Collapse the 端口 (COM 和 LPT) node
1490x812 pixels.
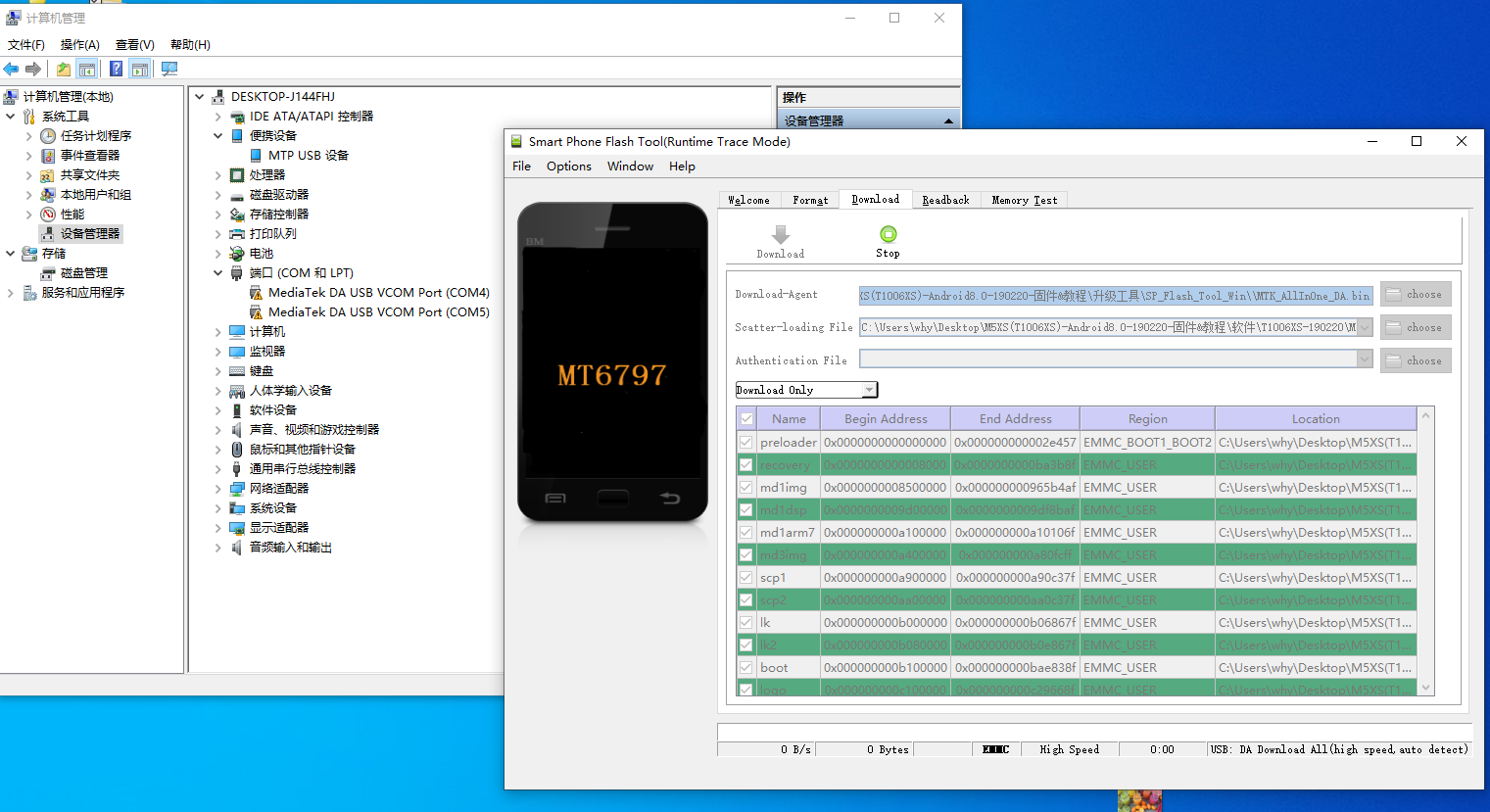(217, 273)
